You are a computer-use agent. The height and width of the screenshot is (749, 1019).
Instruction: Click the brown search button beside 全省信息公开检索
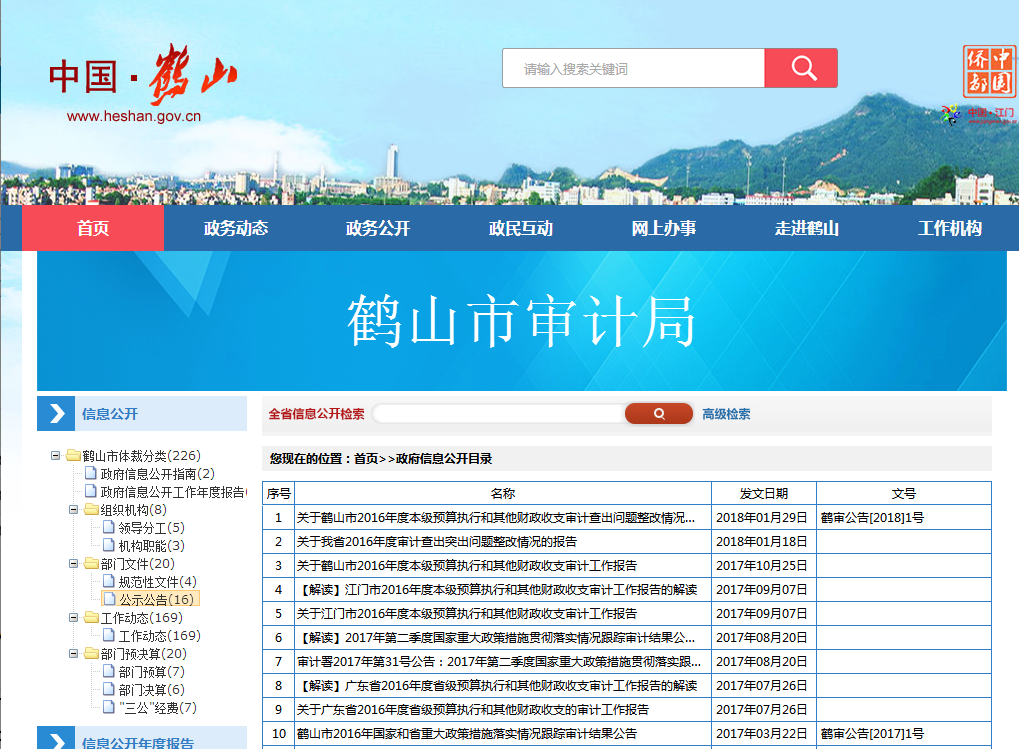pyautogui.click(x=658, y=414)
